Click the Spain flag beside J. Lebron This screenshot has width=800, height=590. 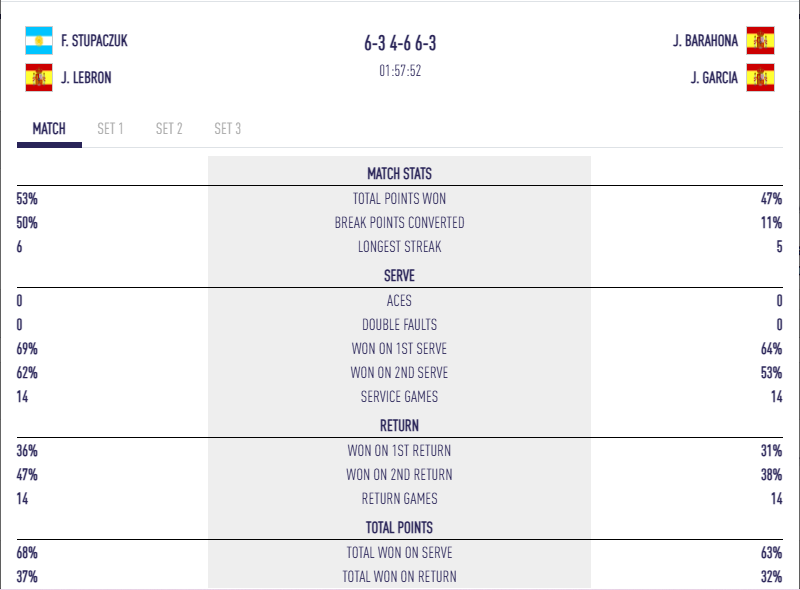coord(38,77)
